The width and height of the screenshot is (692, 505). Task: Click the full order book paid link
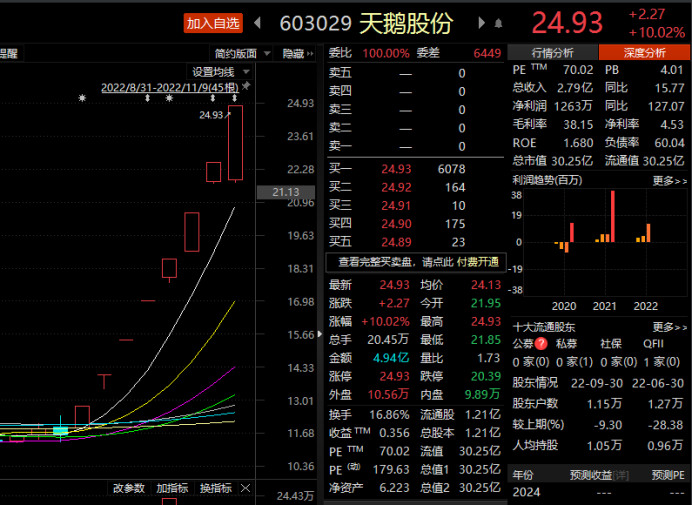[x=417, y=262]
